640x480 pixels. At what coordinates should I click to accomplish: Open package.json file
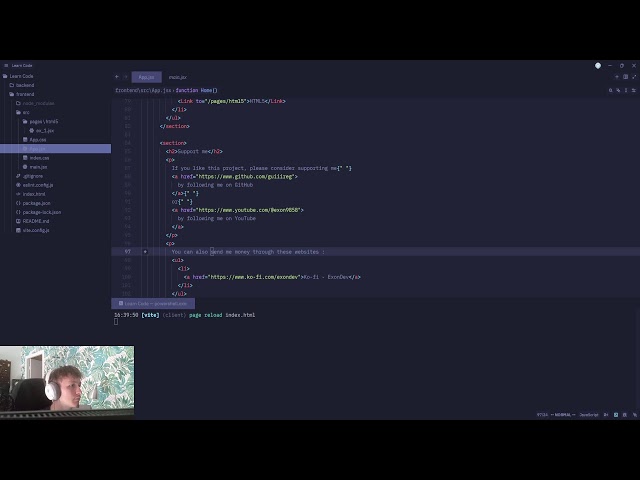(x=33, y=203)
